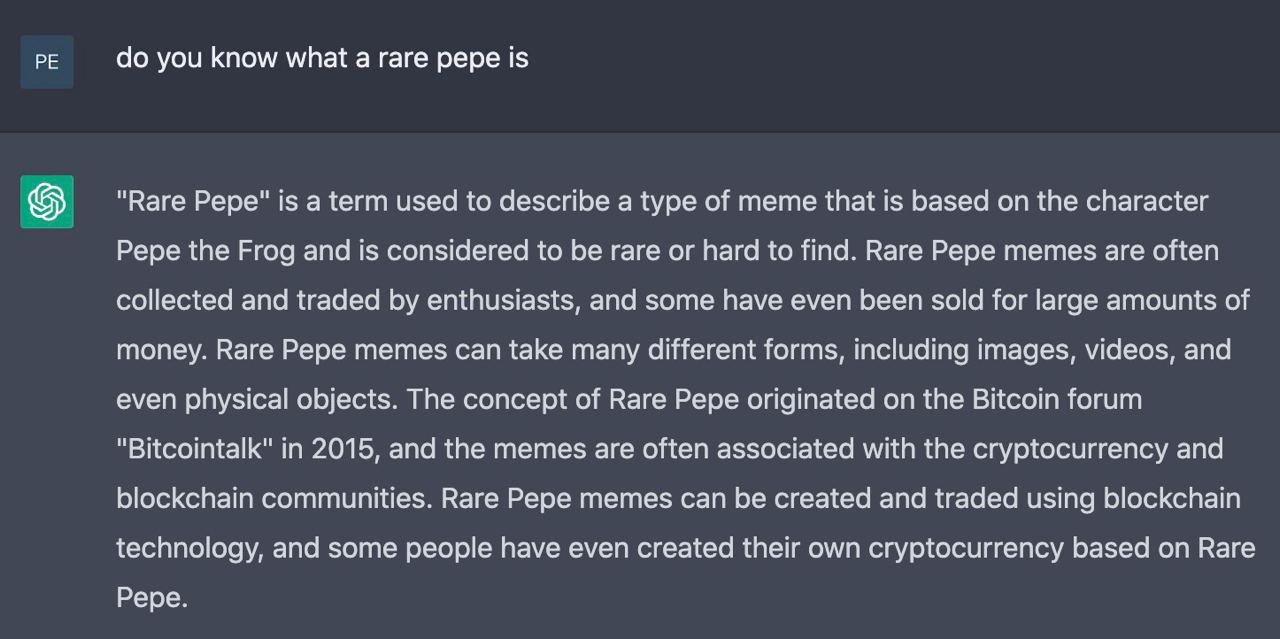Select the user message about rare pepe
Screen dimensions: 1280x639
tap(322, 58)
